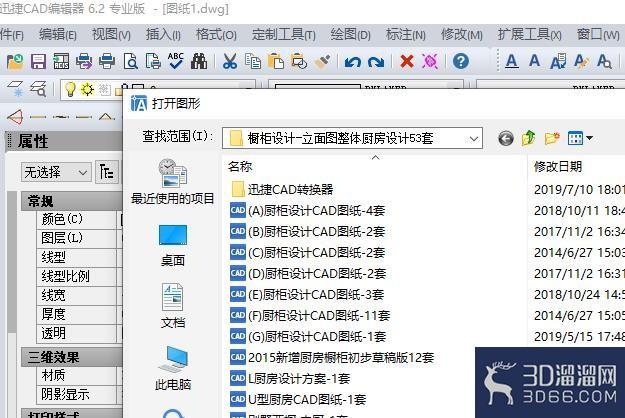Image resolution: width=625 pixels, height=418 pixels.
Task: Select file (B)厨柜设计CAD图纸-2套
Action: pos(308,232)
